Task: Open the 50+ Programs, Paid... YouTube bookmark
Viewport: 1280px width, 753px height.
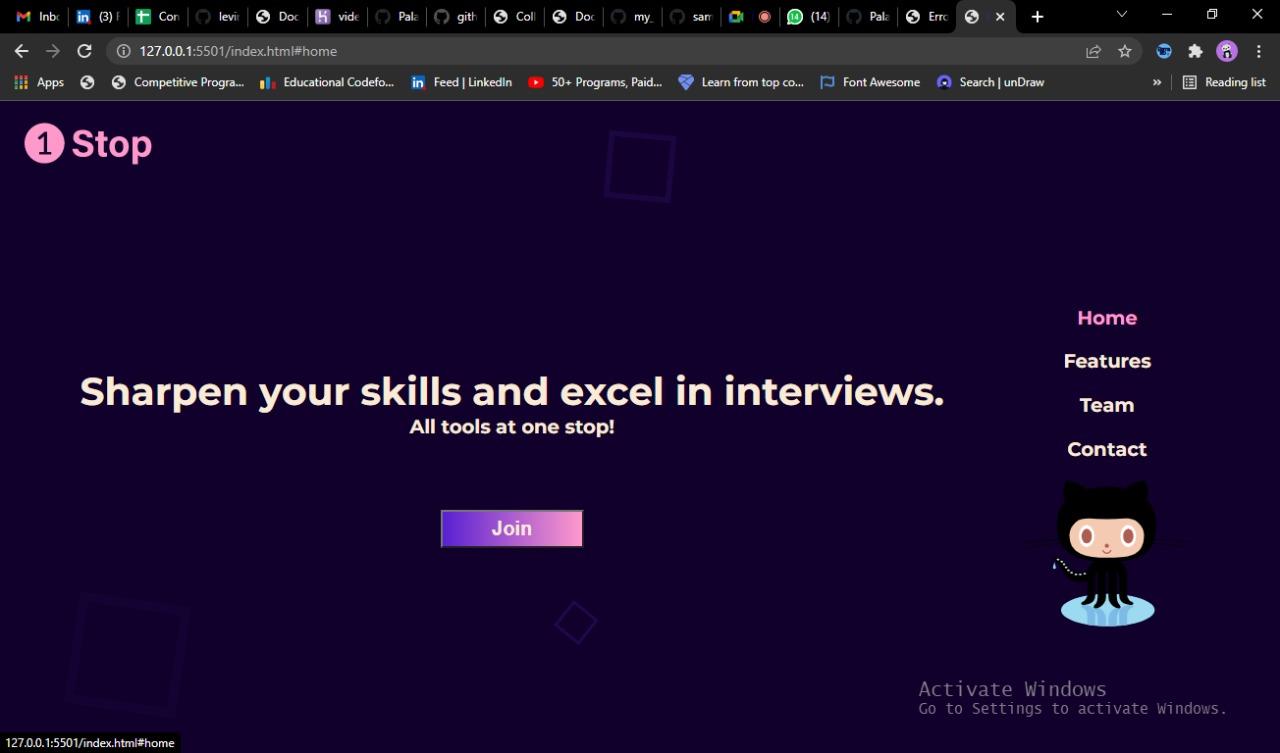Action: point(595,82)
